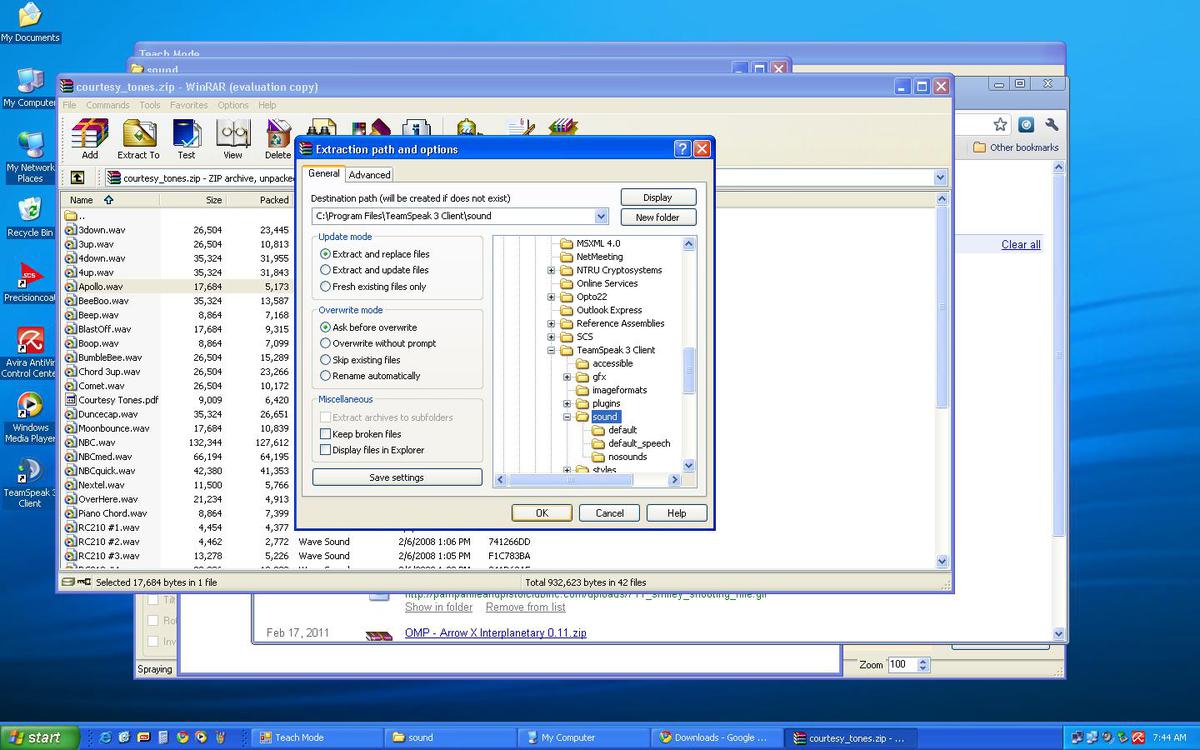Expand the gfx folder node

[x=567, y=377]
